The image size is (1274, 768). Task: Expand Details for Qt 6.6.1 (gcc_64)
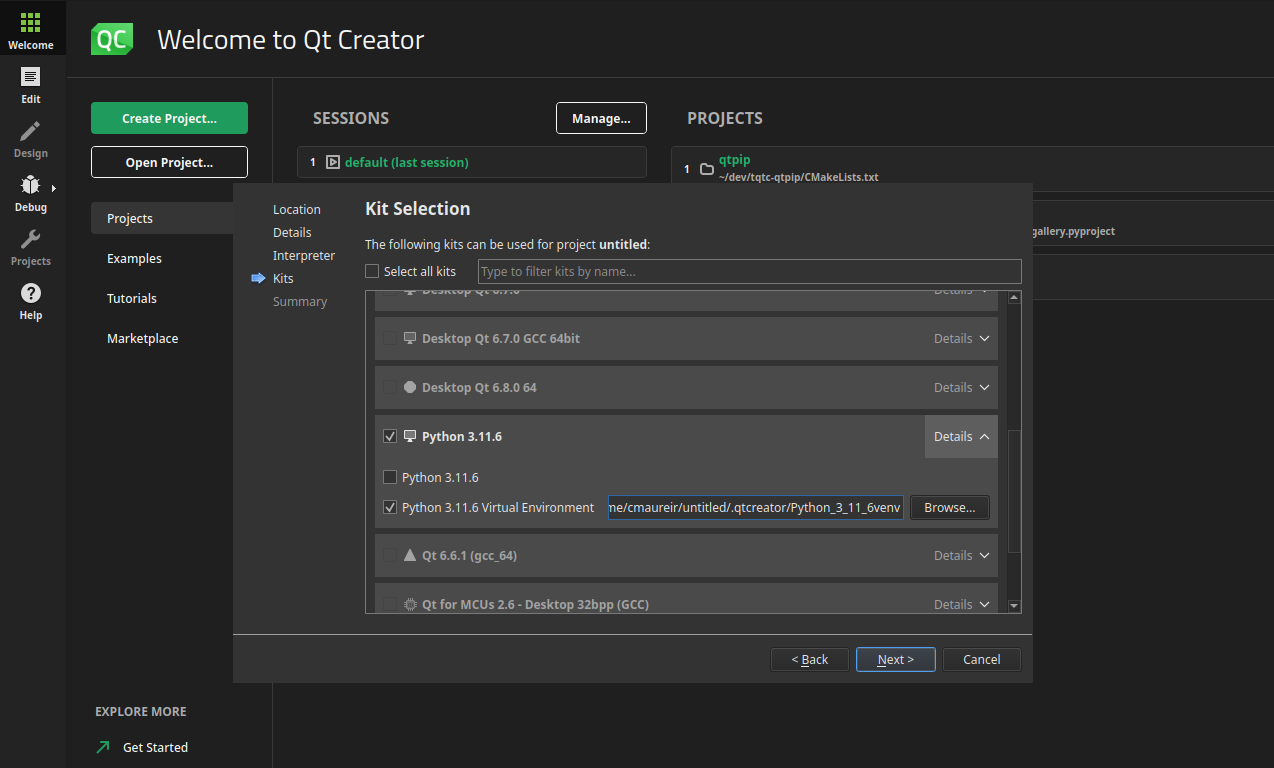[x=961, y=556]
